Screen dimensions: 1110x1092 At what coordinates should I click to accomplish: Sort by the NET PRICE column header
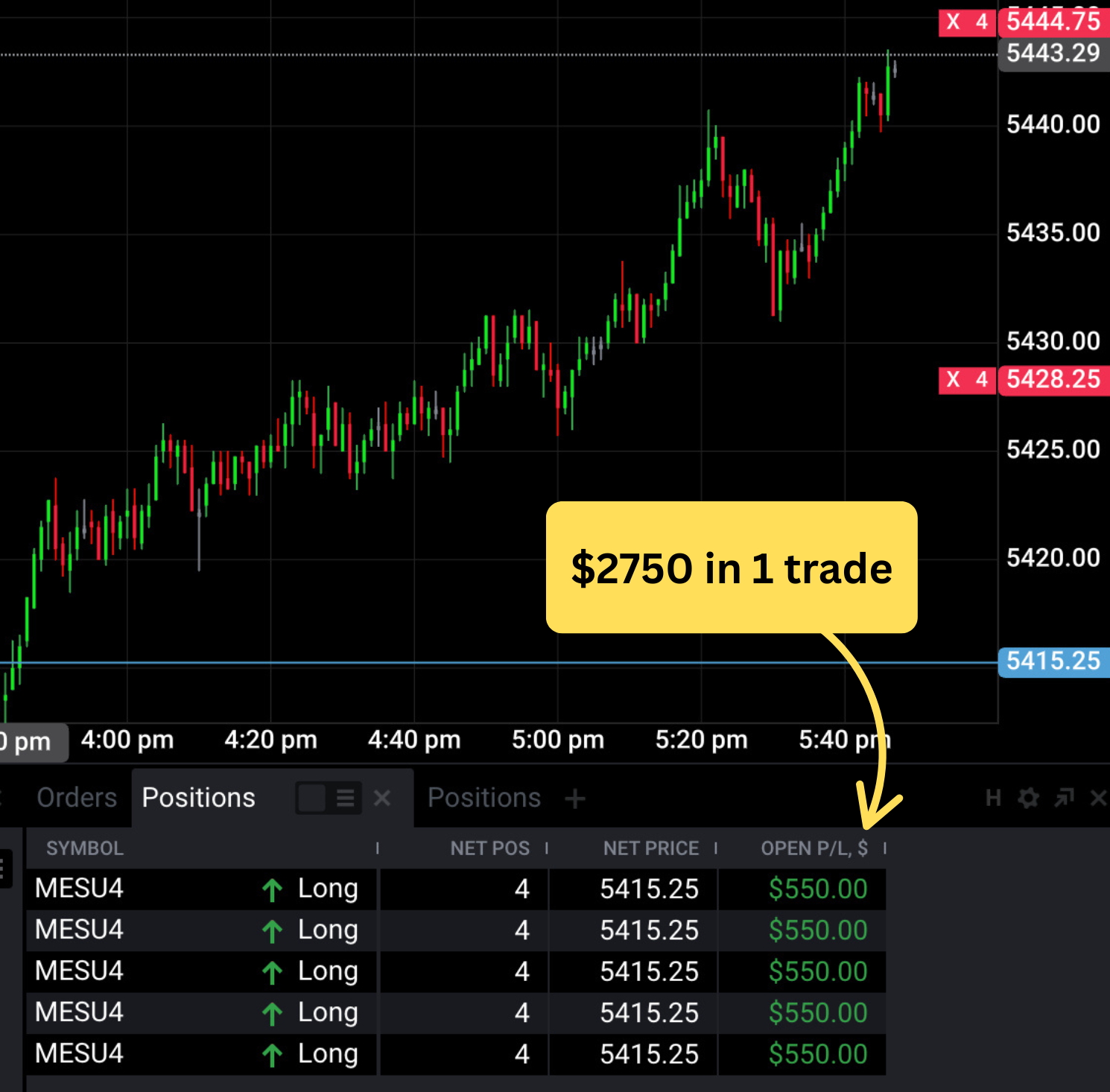(x=651, y=848)
